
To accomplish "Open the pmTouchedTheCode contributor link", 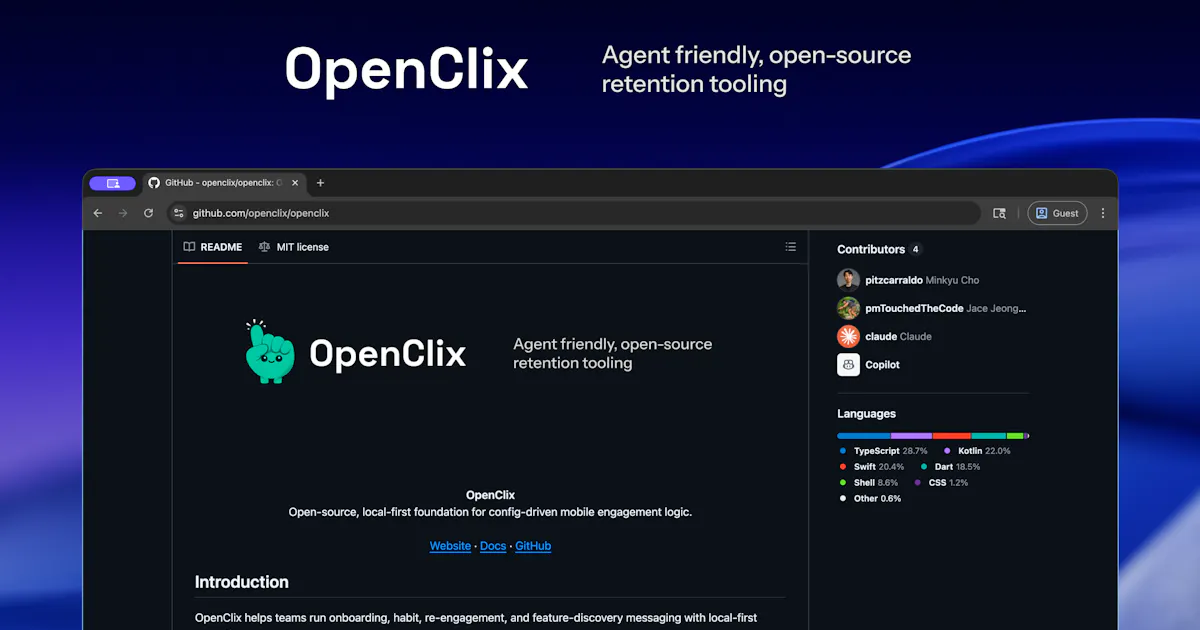I will 914,308.
